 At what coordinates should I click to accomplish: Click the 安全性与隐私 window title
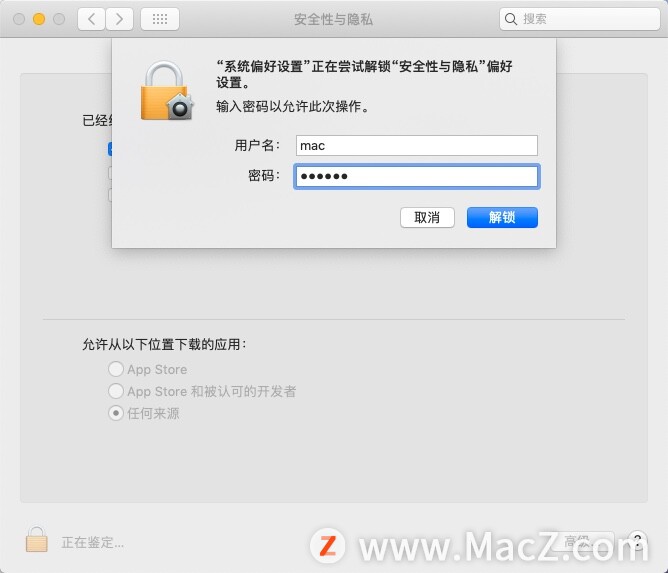click(x=333, y=20)
